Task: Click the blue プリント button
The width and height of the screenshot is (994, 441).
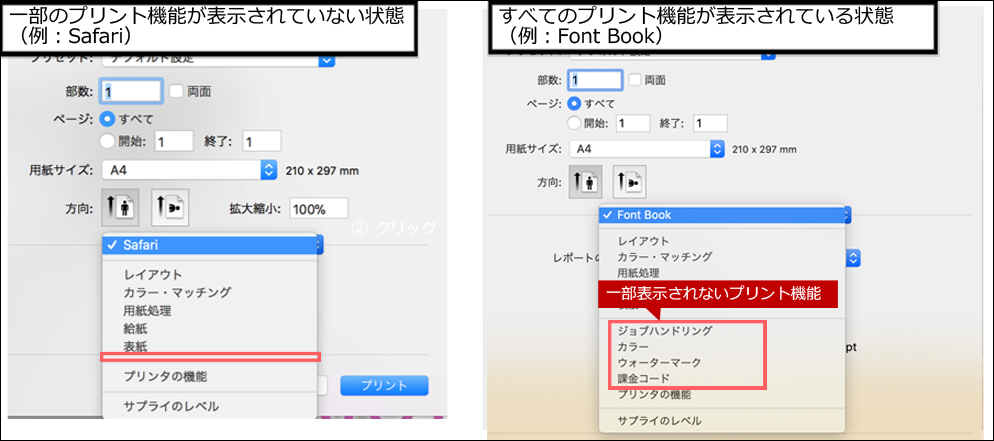Action: tap(384, 386)
